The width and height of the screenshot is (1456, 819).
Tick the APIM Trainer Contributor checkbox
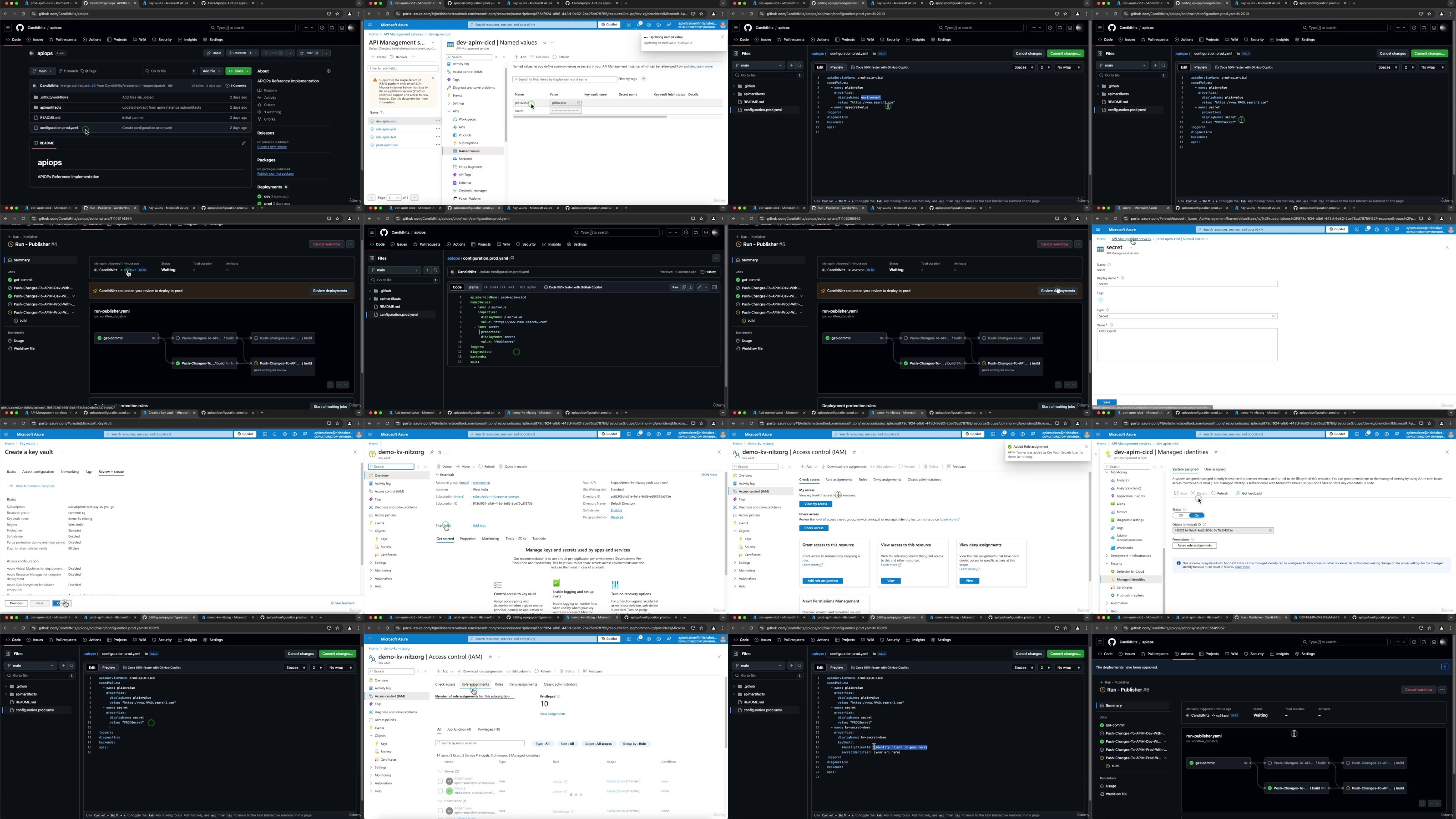click(440, 811)
